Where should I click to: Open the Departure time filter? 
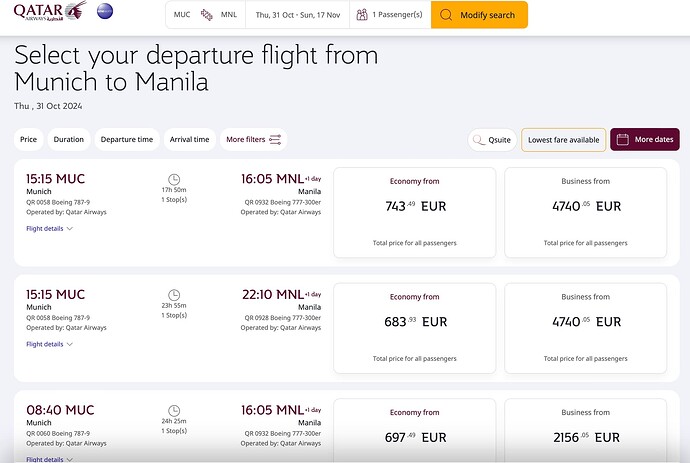(127, 140)
